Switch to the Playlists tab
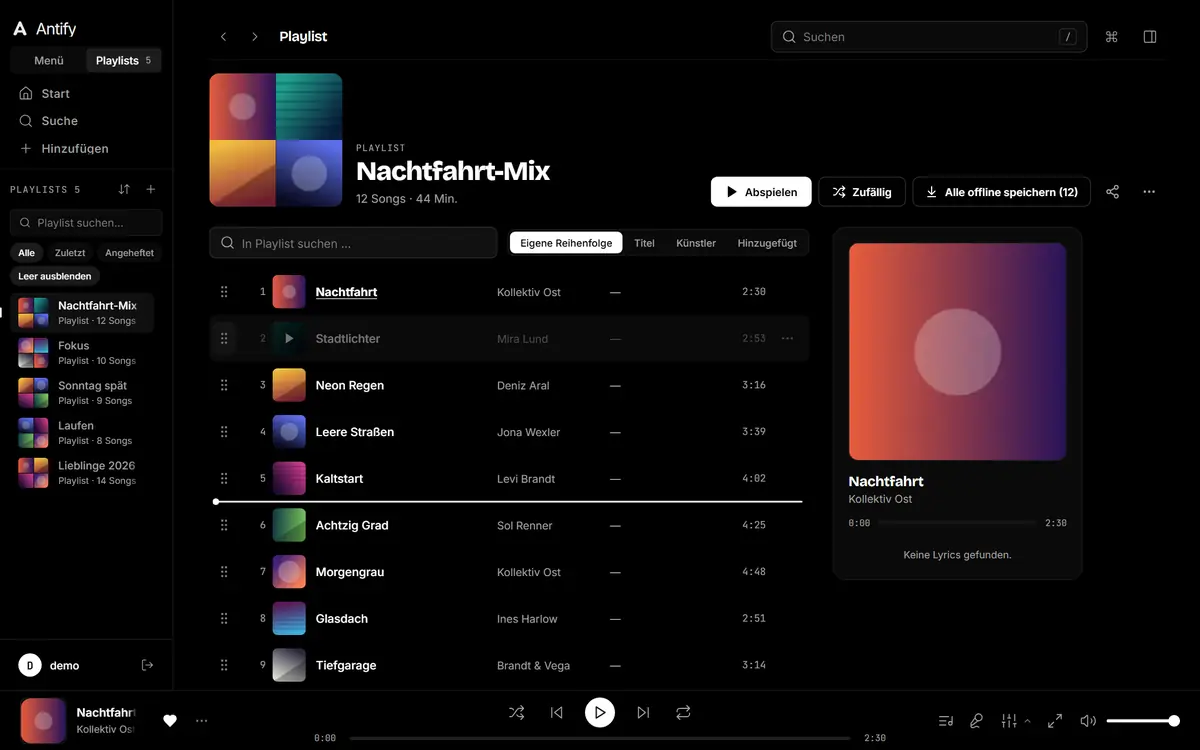The width and height of the screenshot is (1200, 750). [123, 61]
